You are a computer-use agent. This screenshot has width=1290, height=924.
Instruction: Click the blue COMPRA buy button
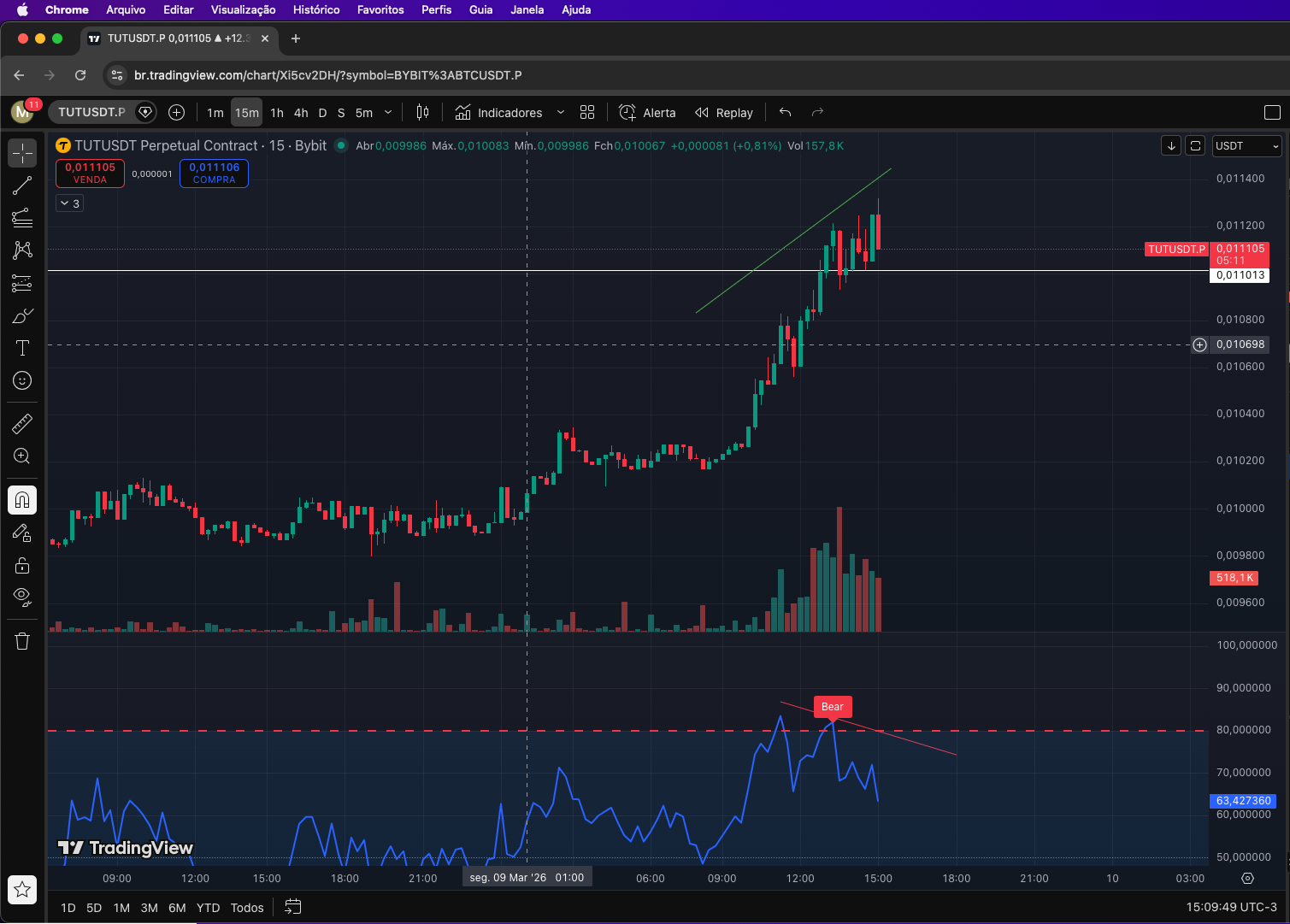[x=214, y=174]
